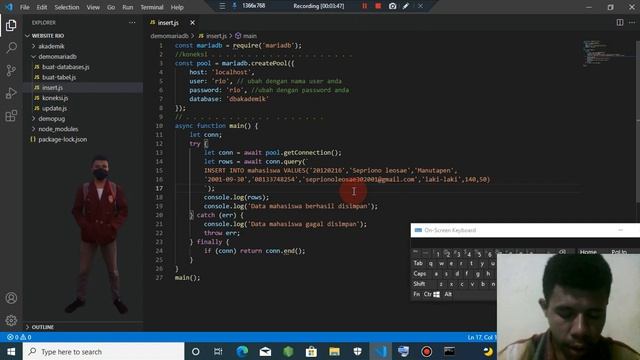This screenshot has height=360, width=640.
Task: Pause the screen recording
Action: coord(364,6)
